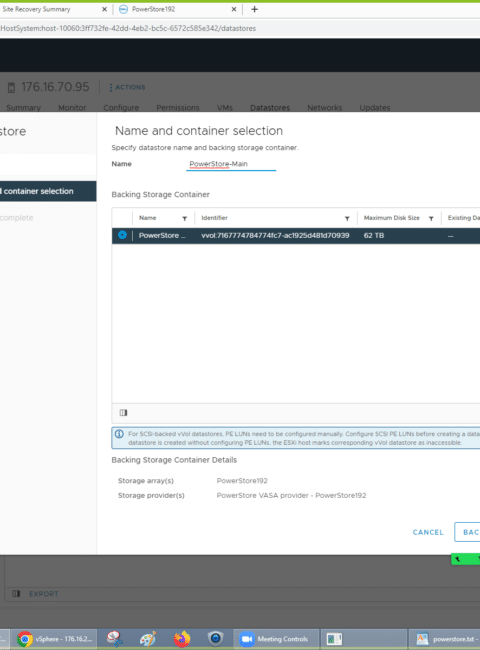Click the browser address bar URL
The image size is (480, 650).
pos(128,29)
